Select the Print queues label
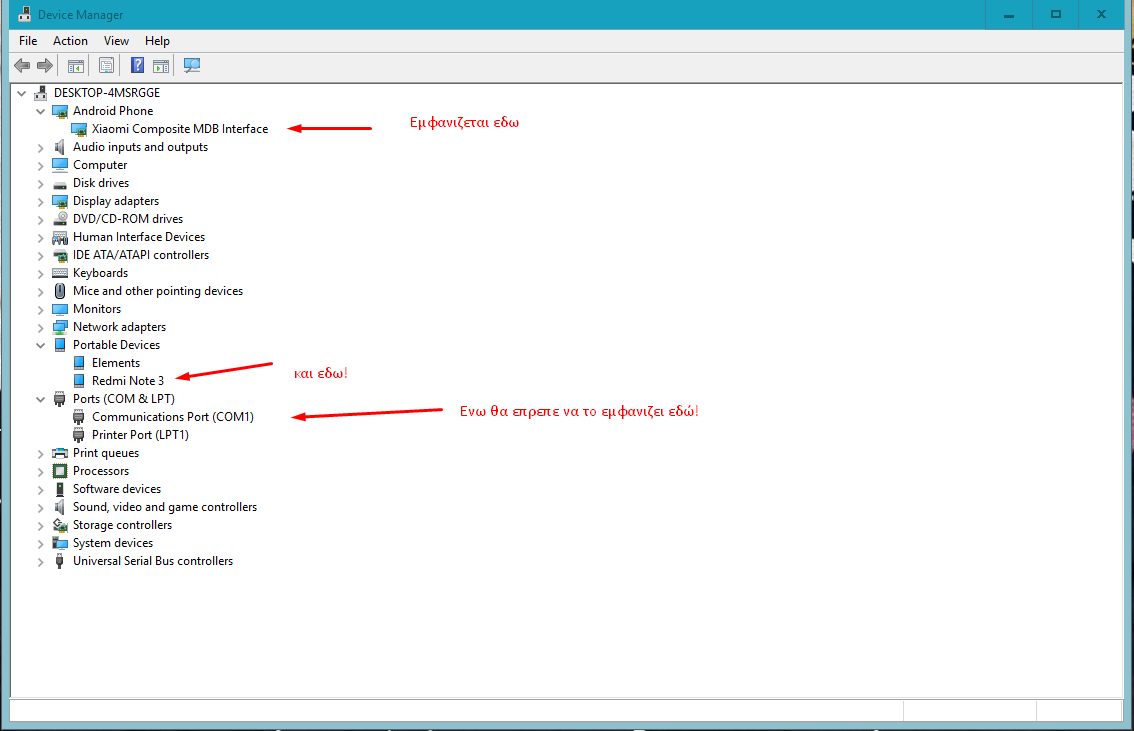 click(x=106, y=453)
